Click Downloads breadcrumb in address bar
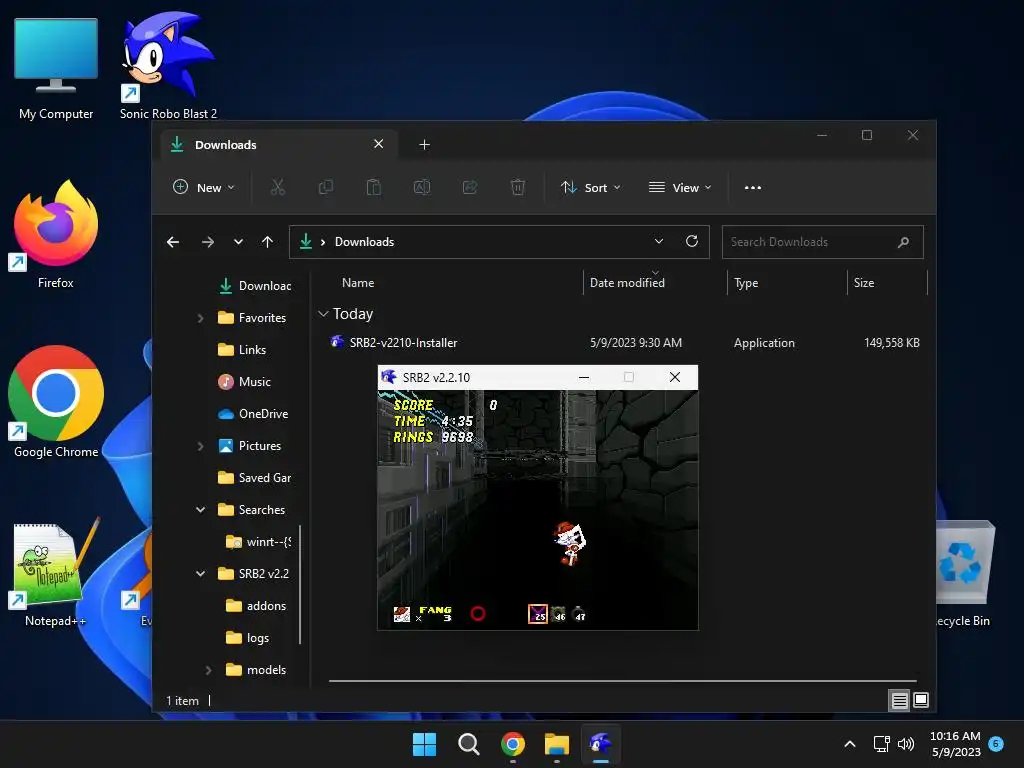This screenshot has height=768, width=1024. coord(364,242)
